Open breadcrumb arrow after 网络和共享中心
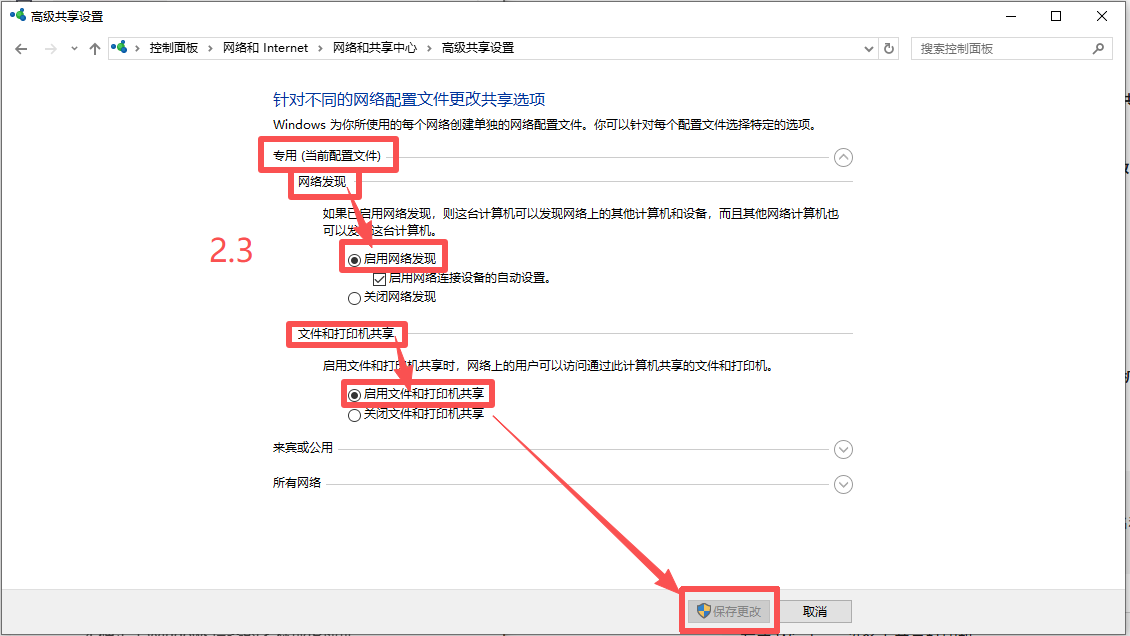Screen dimensions: 1130x636 [x=430, y=48]
